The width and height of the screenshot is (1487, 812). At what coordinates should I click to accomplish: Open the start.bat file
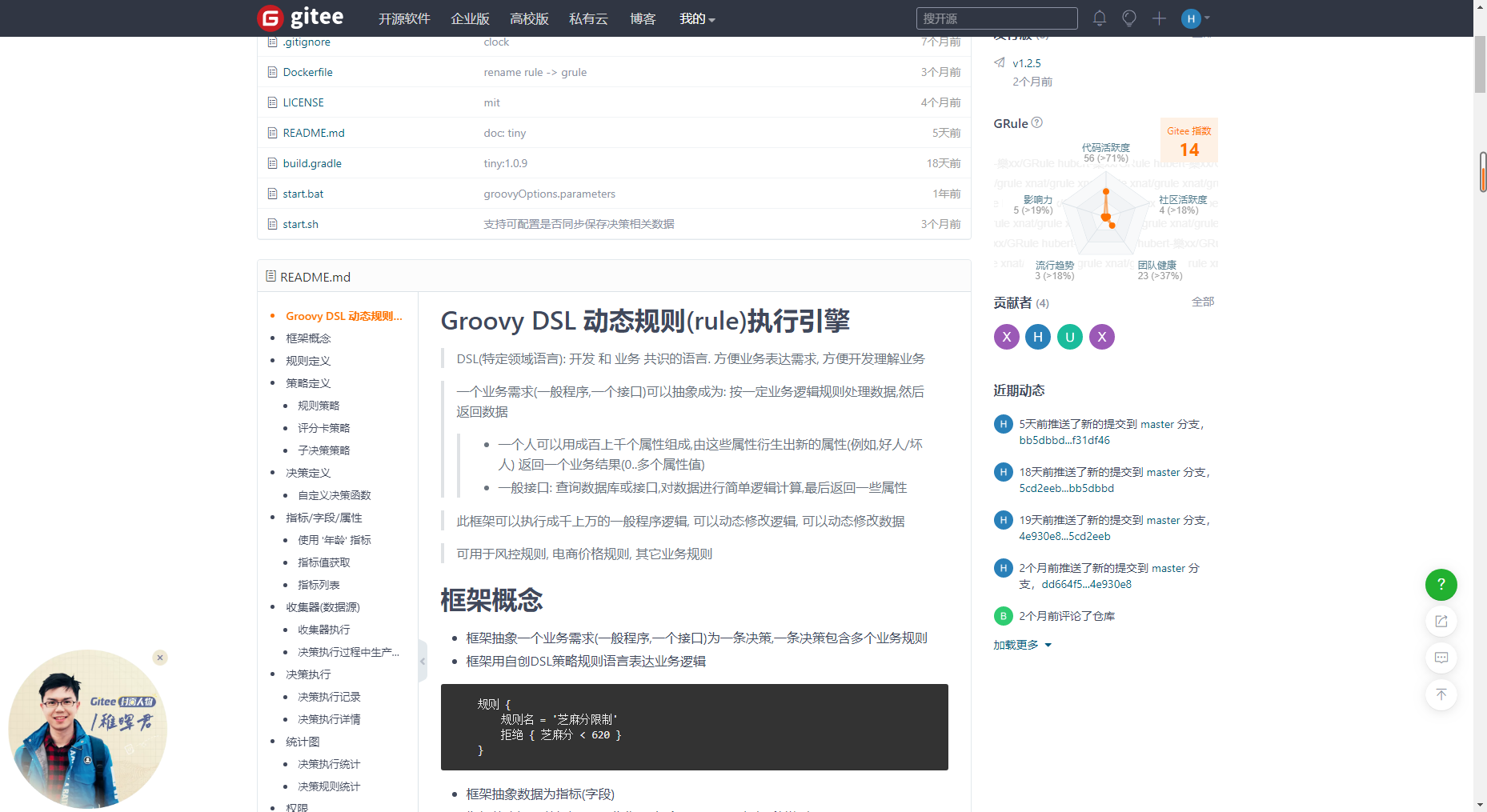303,194
